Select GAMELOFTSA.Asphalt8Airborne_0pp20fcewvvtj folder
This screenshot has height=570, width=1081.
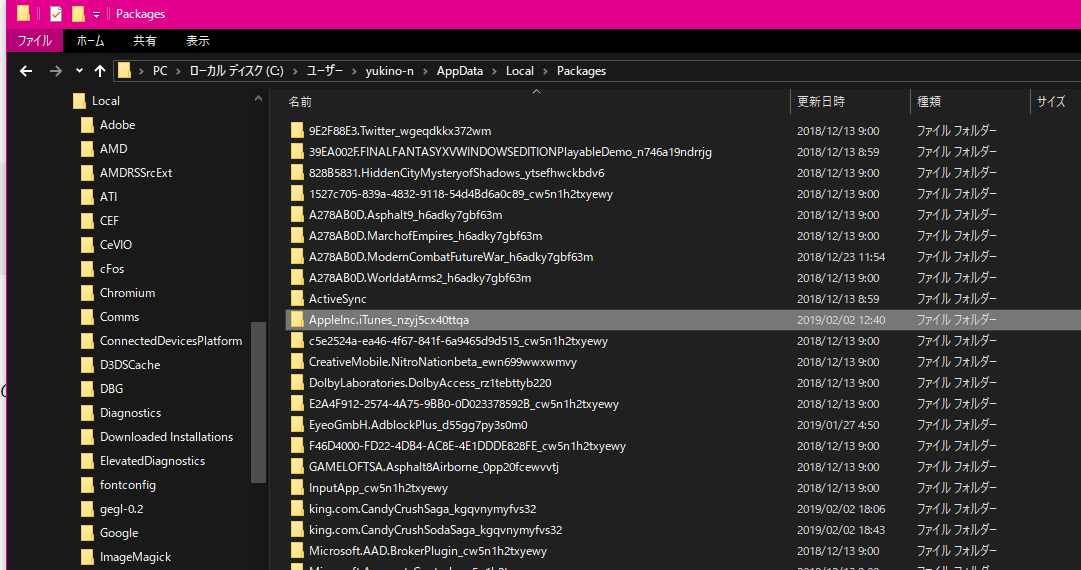pyautogui.click(x=434, y=467)
